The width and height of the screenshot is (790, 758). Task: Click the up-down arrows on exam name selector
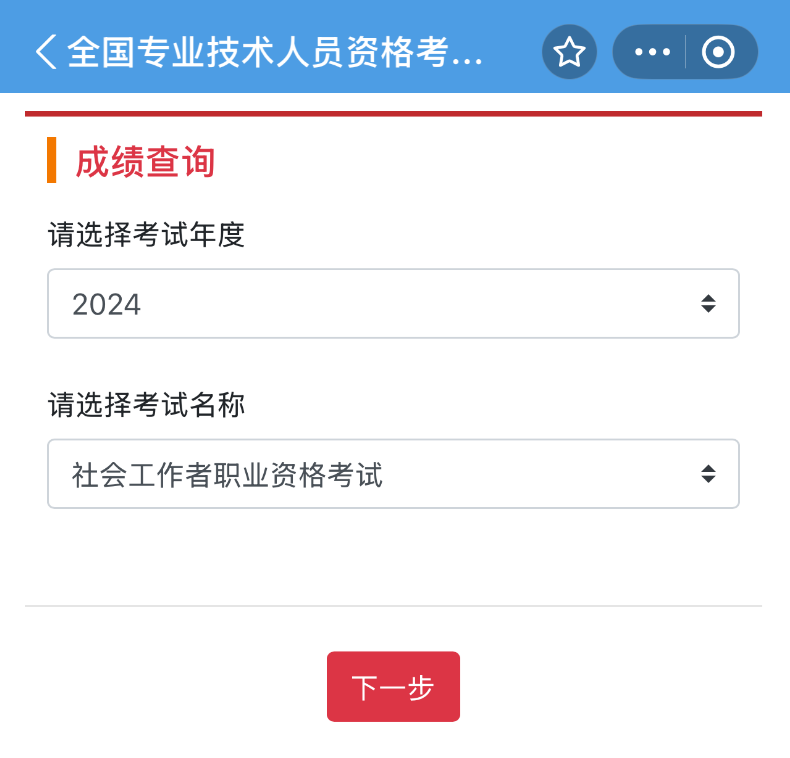coord(708,474)
